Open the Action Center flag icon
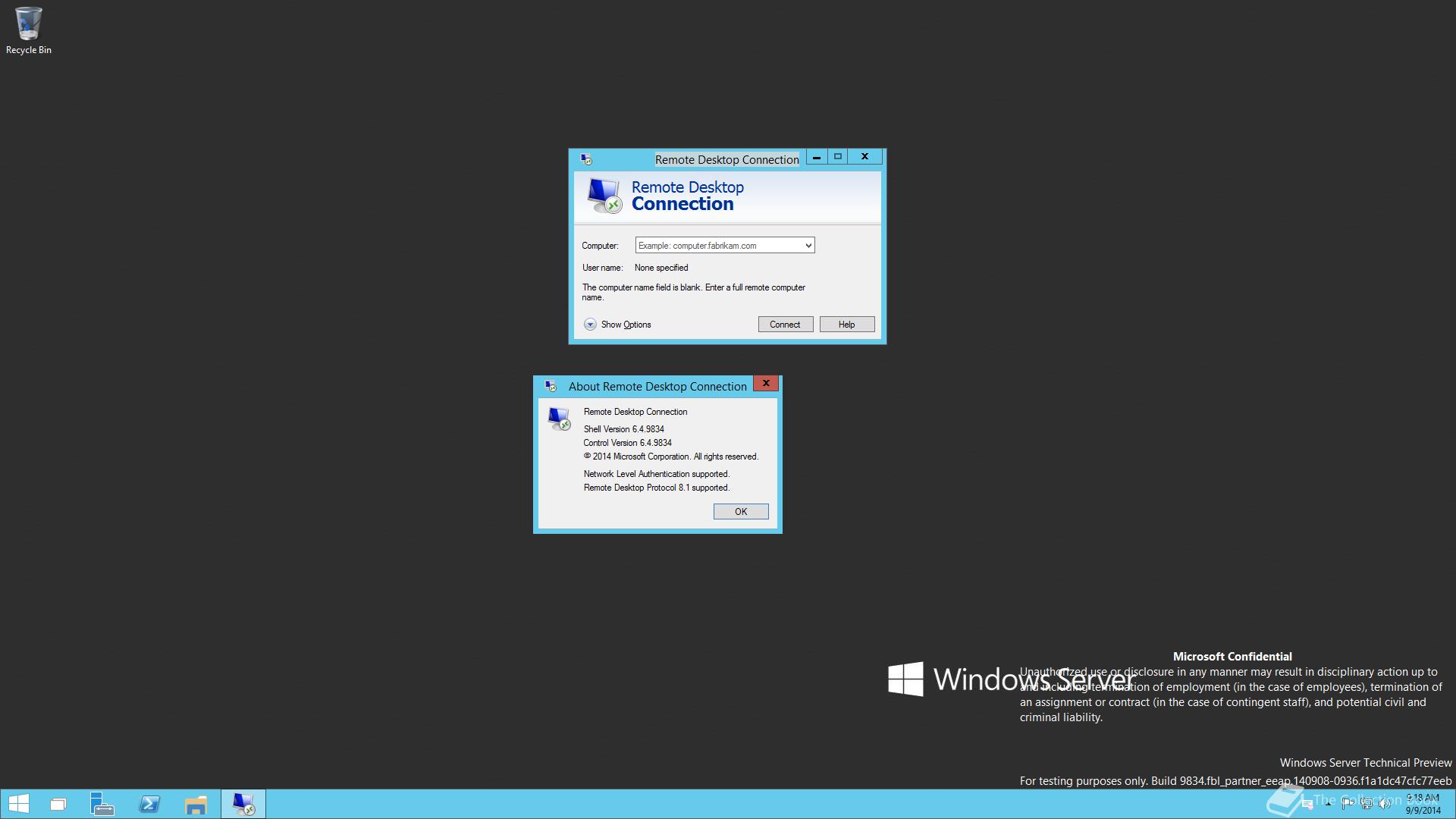 (x=1348, y=804)
